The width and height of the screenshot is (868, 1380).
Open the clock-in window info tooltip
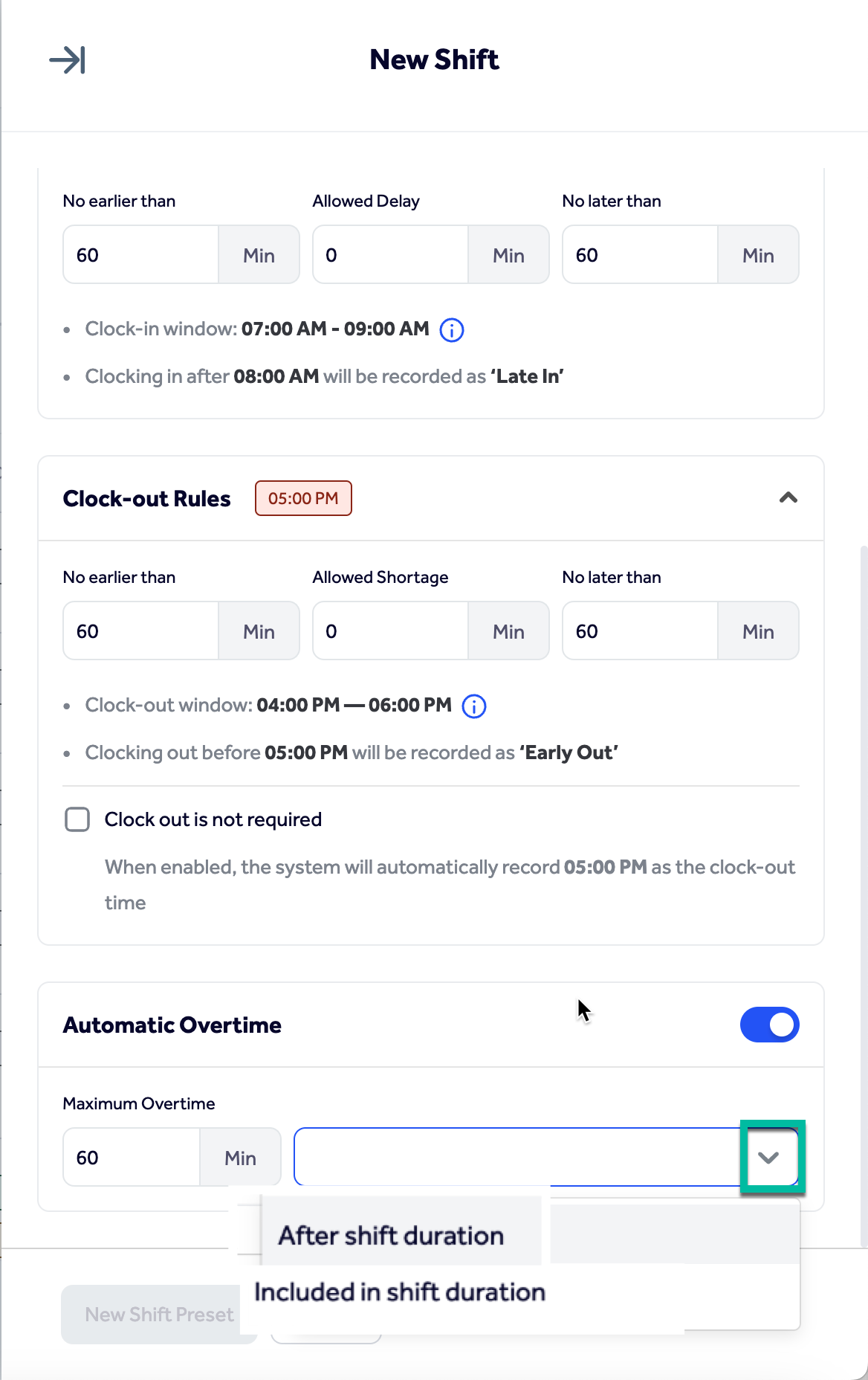coord(453,329)
